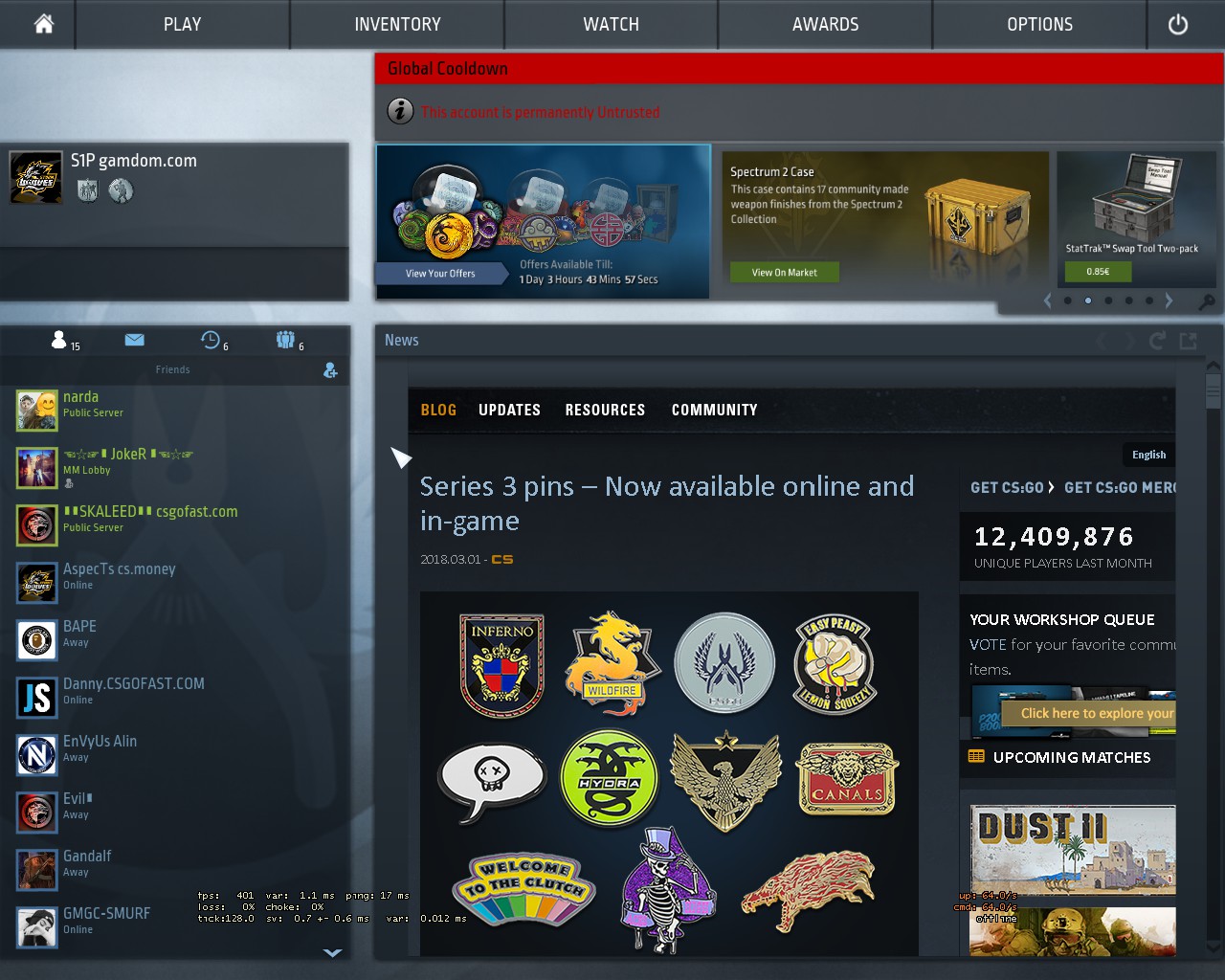Select friend JokeR in MM Lobby
The height and width of the screenshot is (980, 1225).
coord(182,468)
